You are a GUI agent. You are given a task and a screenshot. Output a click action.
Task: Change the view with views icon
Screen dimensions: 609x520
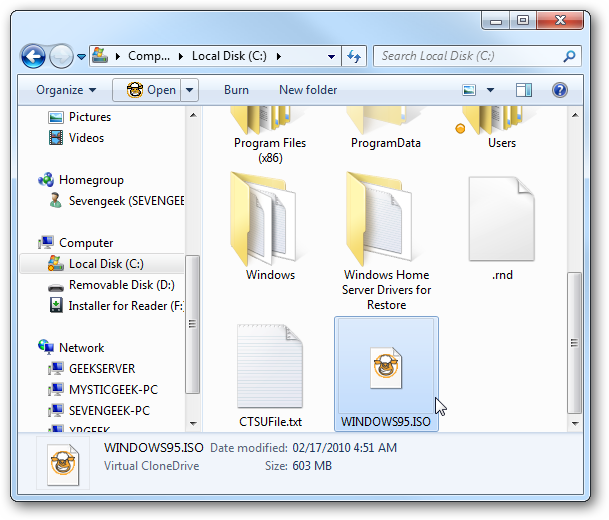[469, 90]
